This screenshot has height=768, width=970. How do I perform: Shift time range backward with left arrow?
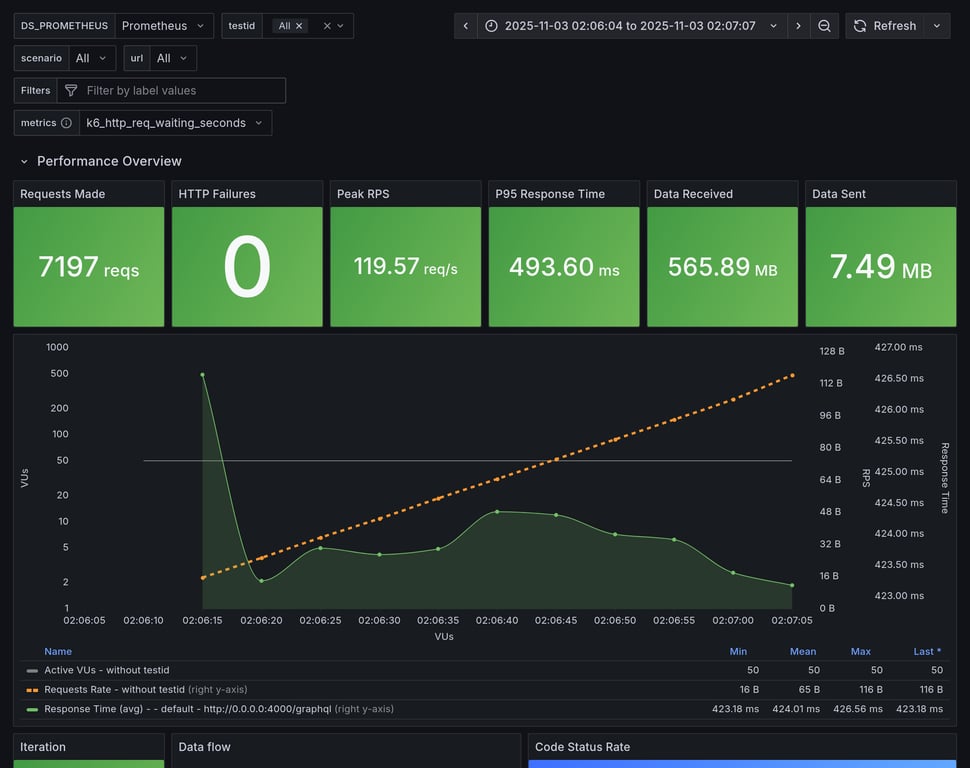[465, 26]
